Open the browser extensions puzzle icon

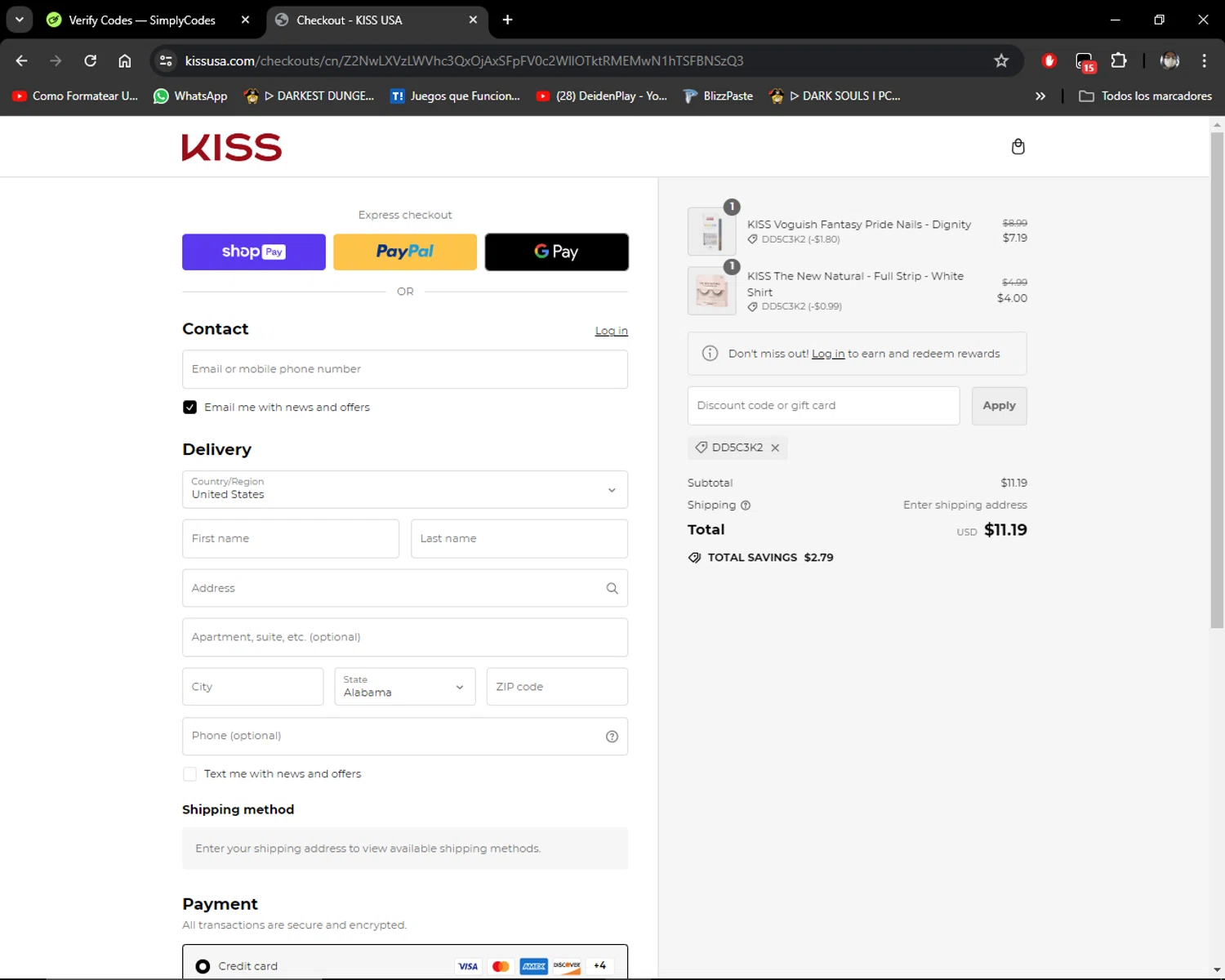coord(1119,60)
